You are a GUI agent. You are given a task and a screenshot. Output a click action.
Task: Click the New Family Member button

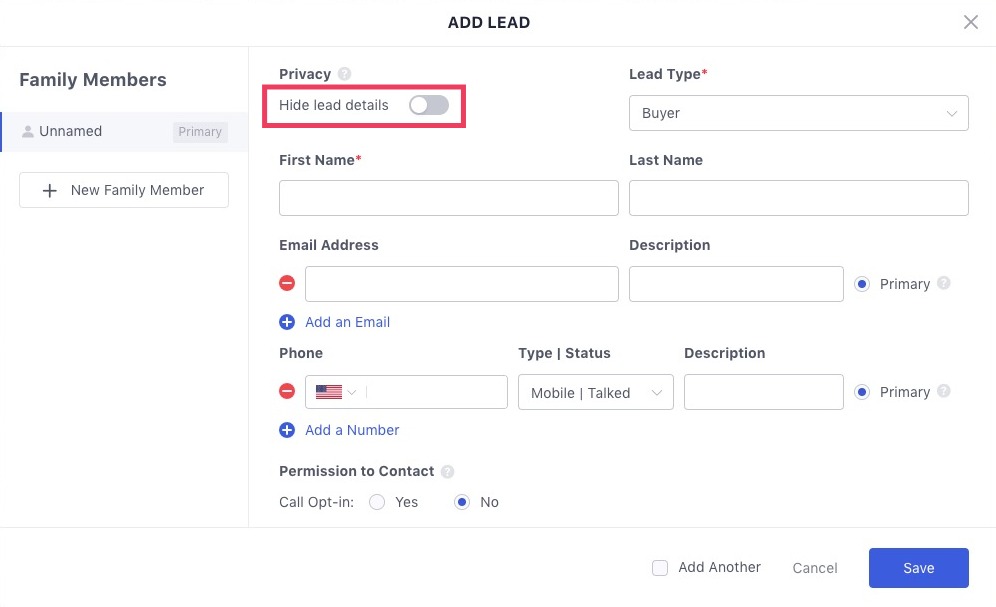coord(124,190)
